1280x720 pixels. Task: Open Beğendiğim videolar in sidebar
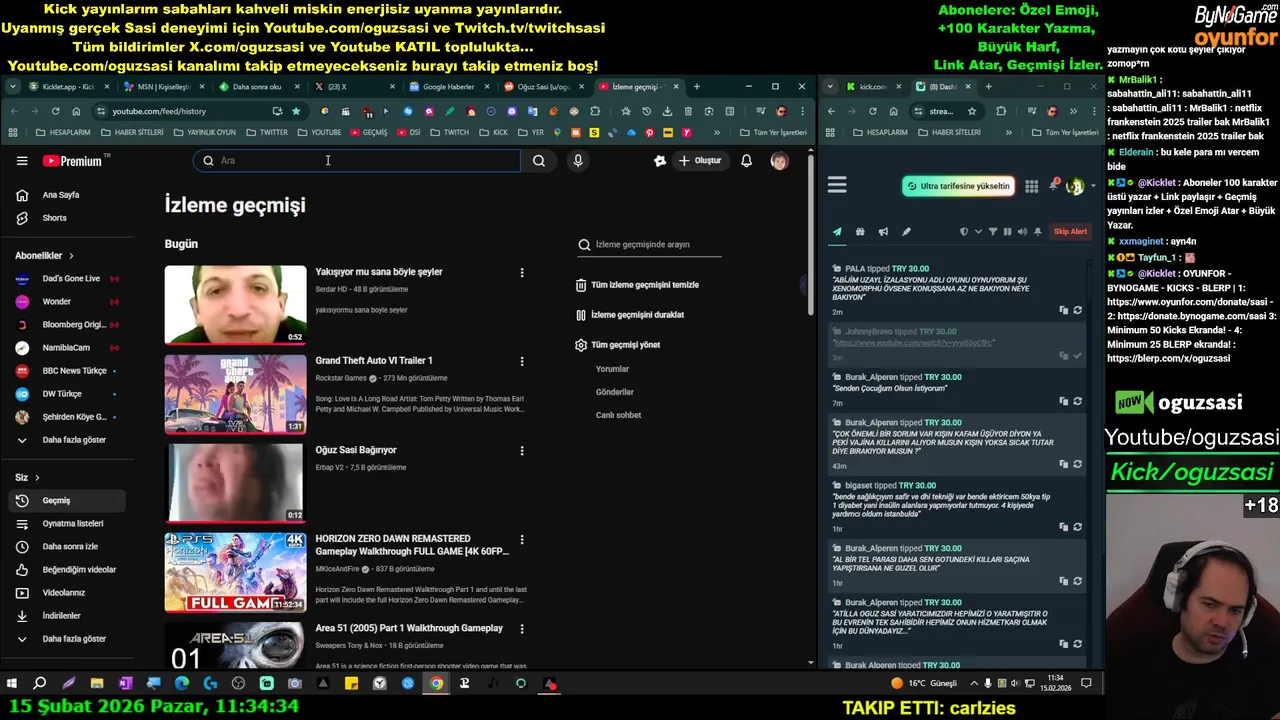pos(68,570)
